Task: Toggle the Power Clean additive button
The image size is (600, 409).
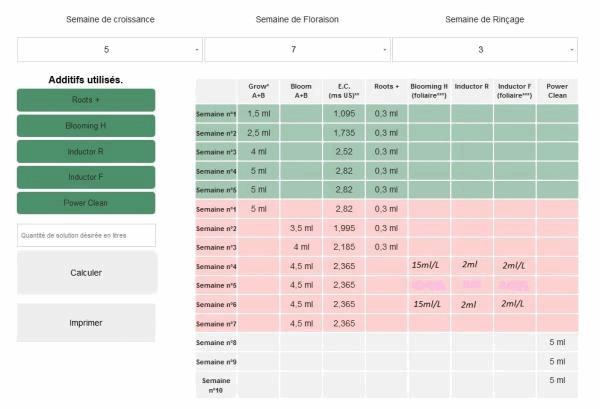Action: pos(86,203)
